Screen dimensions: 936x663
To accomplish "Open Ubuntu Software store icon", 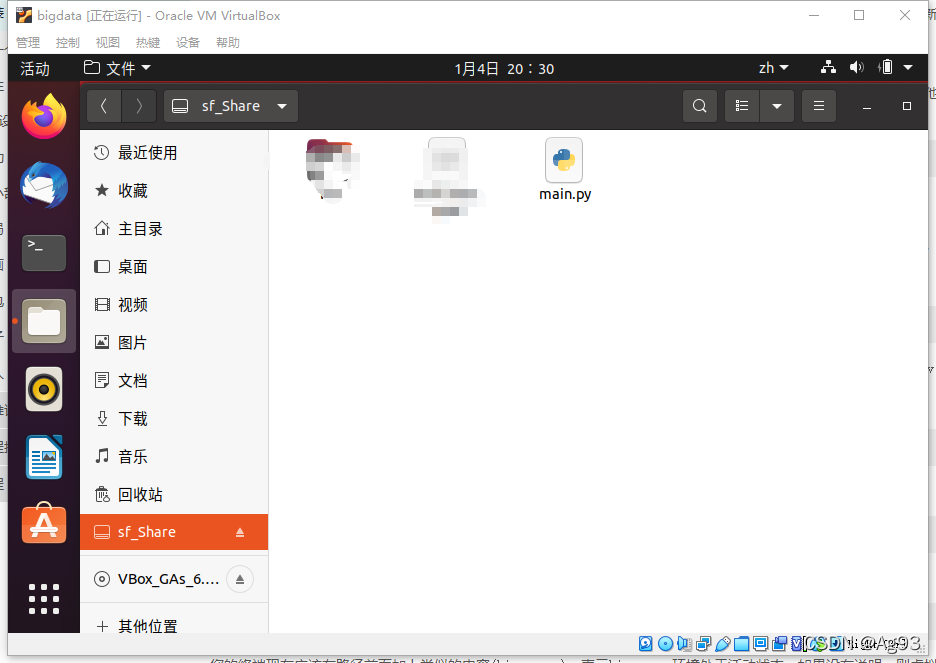I will (44, 523).
